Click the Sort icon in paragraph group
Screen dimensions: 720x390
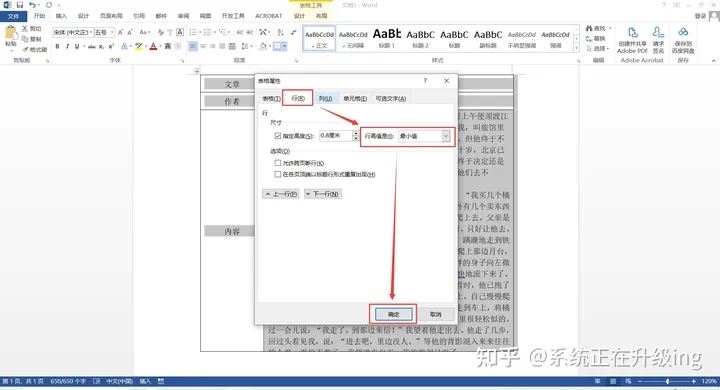click(x=281, y=32)
